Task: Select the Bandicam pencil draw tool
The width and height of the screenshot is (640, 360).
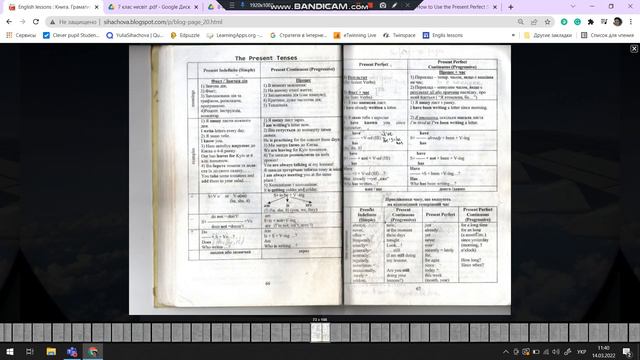Action: 395,5
